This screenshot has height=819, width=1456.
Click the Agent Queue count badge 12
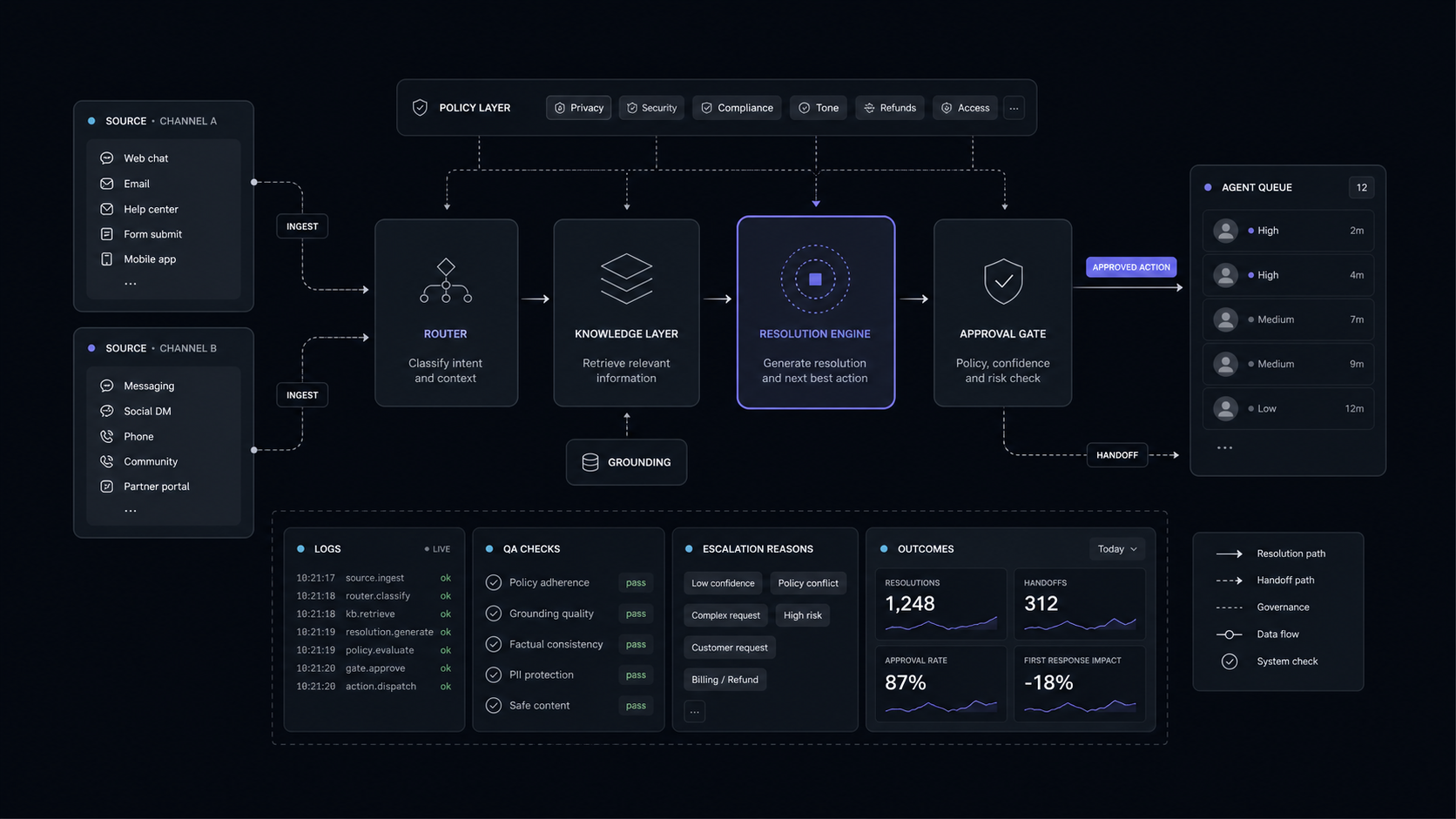1362,187
